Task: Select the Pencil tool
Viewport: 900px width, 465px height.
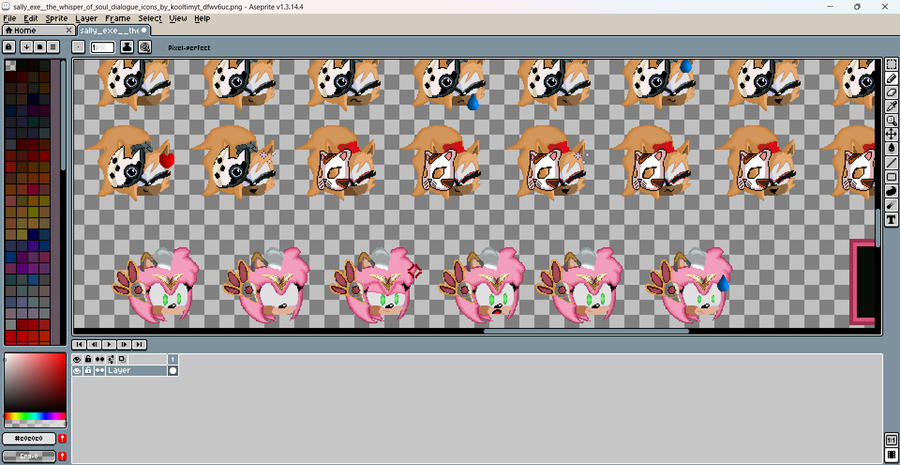Action: click(891, 78)
